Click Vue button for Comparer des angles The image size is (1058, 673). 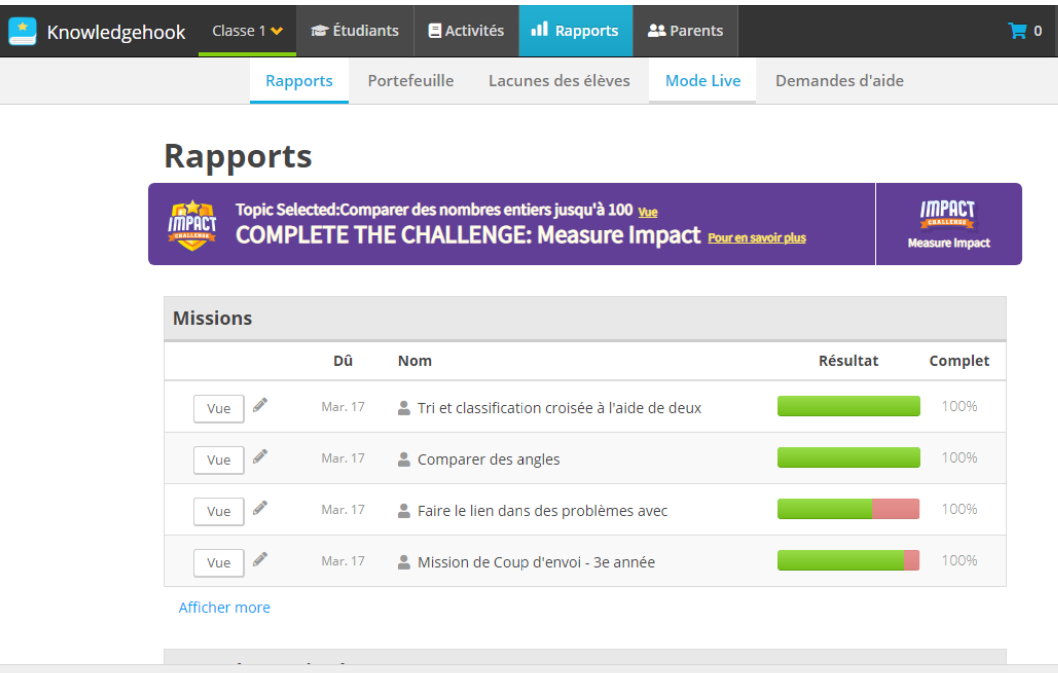pyautogui.click(x=219, y=460)
